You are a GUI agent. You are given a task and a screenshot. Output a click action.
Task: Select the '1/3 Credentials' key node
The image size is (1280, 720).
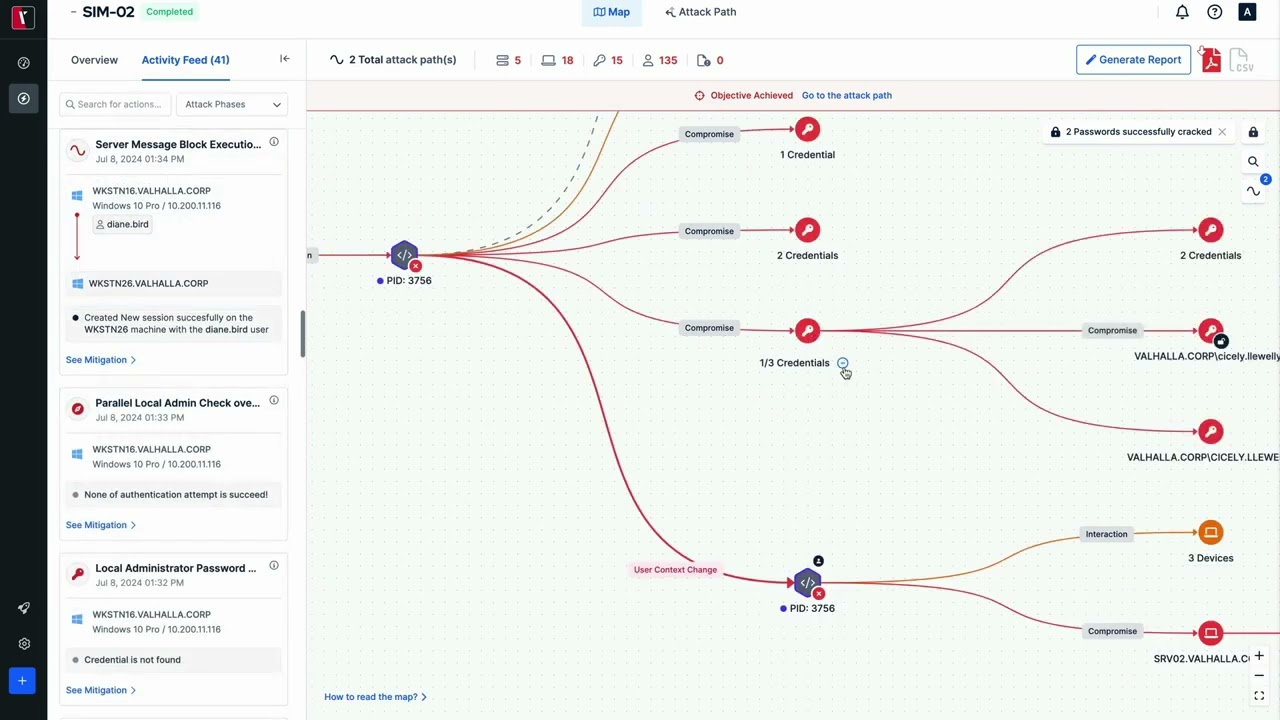807,331
